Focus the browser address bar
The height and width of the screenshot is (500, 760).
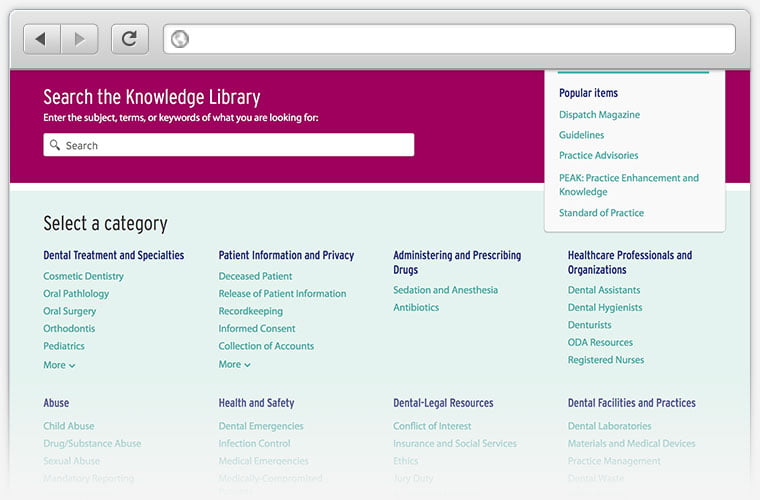[449, 39]
